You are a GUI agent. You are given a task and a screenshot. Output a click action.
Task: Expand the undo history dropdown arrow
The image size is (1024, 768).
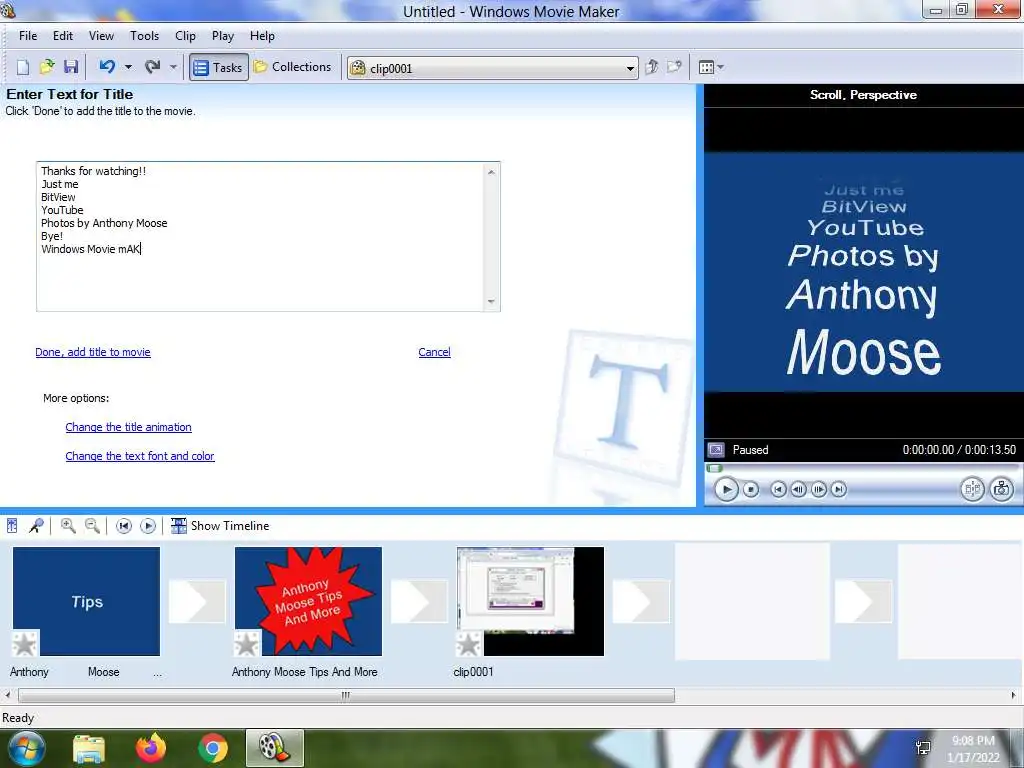(128, 67)
